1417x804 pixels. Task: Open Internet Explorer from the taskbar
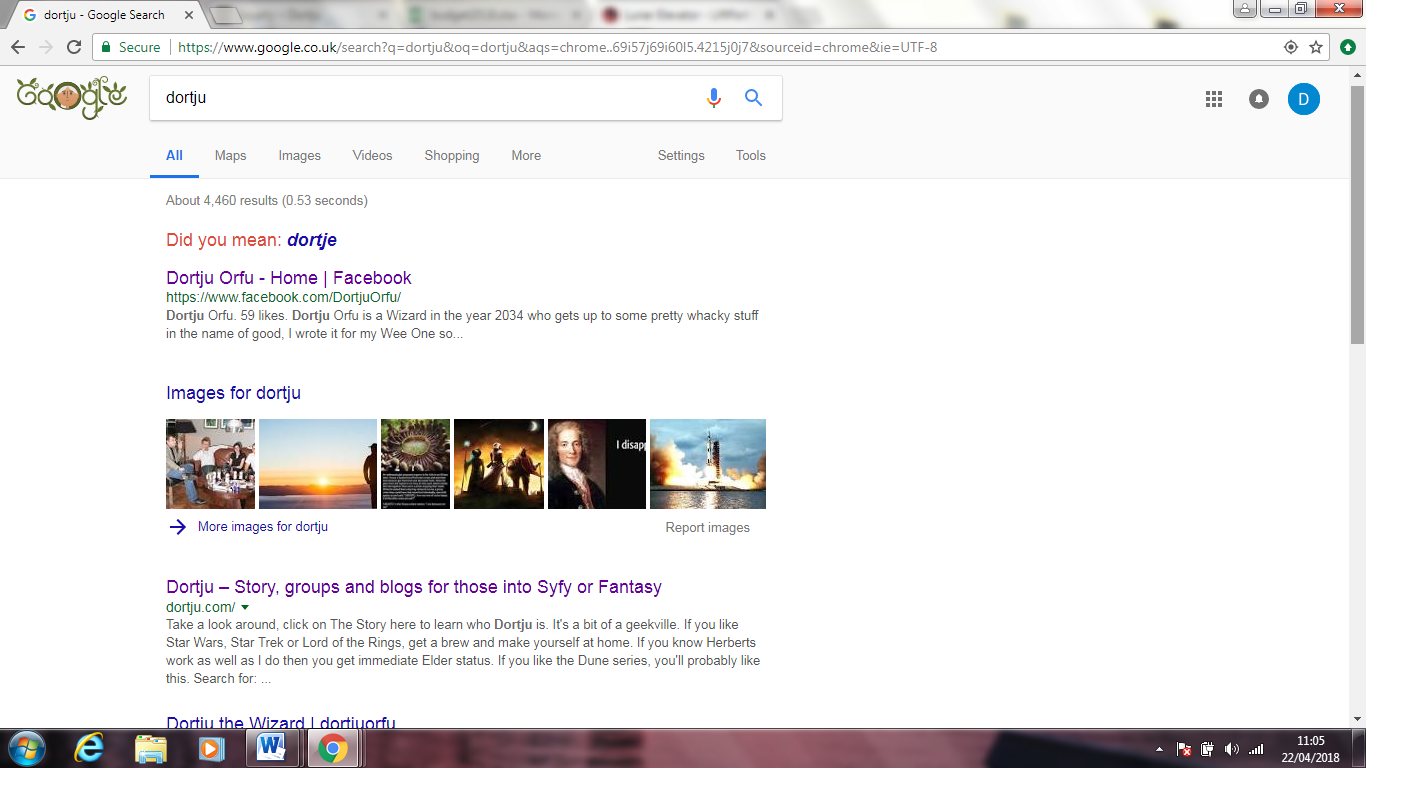click(89, 748)
